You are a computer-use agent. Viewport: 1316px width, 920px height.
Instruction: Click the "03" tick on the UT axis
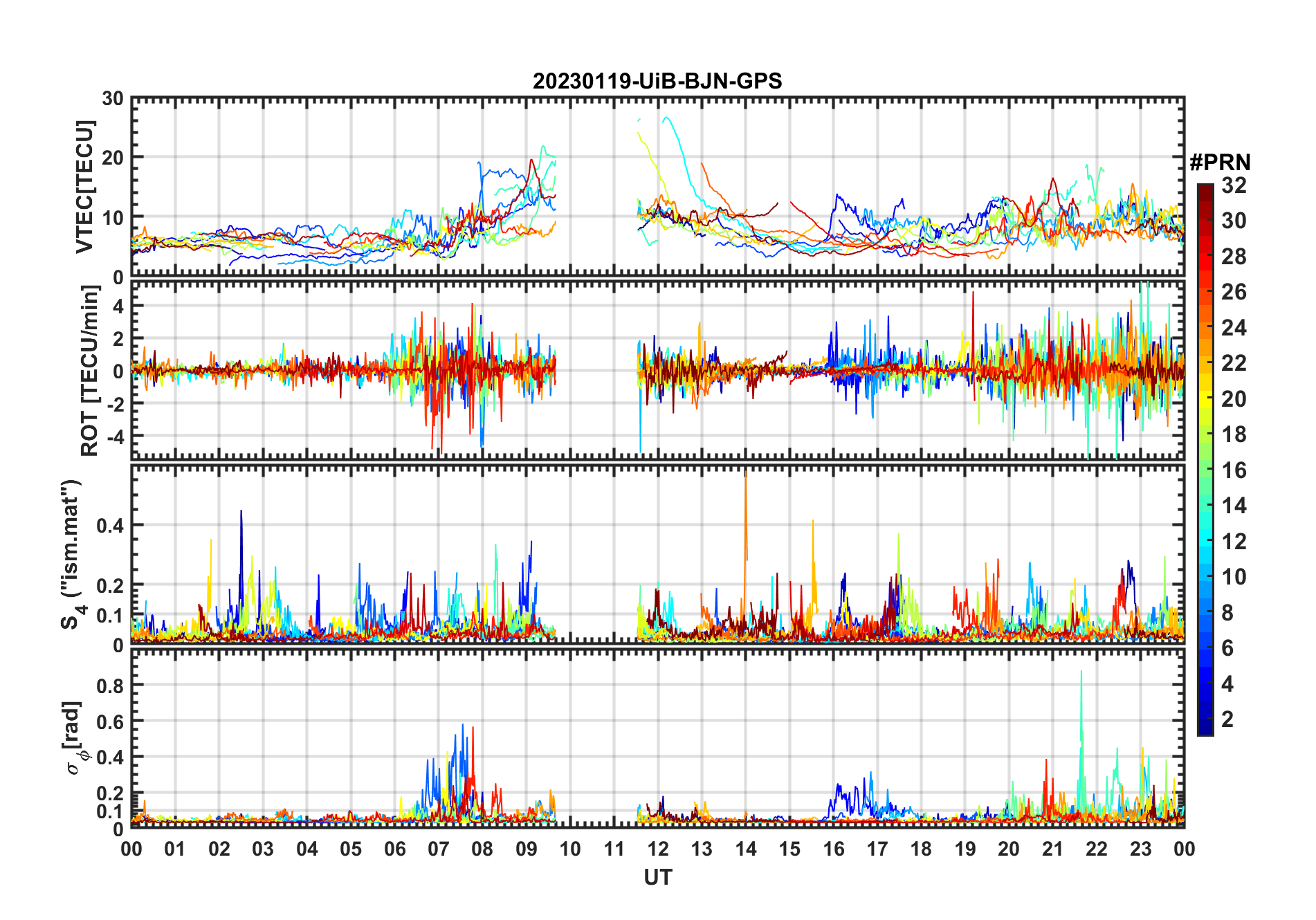[263, 849]
